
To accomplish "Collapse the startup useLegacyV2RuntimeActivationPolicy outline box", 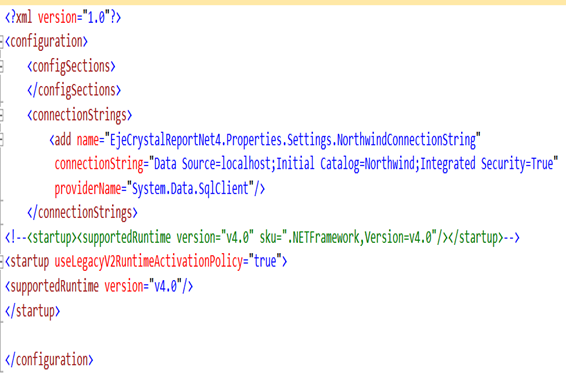I will pyautogui.click(x=1, y=261).
